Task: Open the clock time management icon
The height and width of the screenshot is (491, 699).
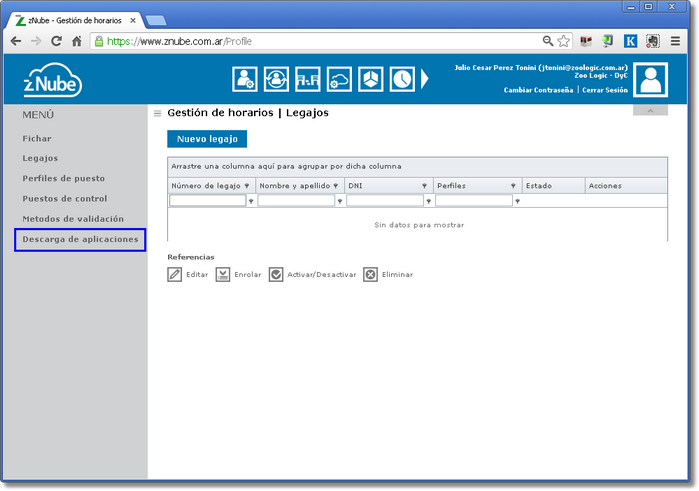Action: click(x=402, y=79)
